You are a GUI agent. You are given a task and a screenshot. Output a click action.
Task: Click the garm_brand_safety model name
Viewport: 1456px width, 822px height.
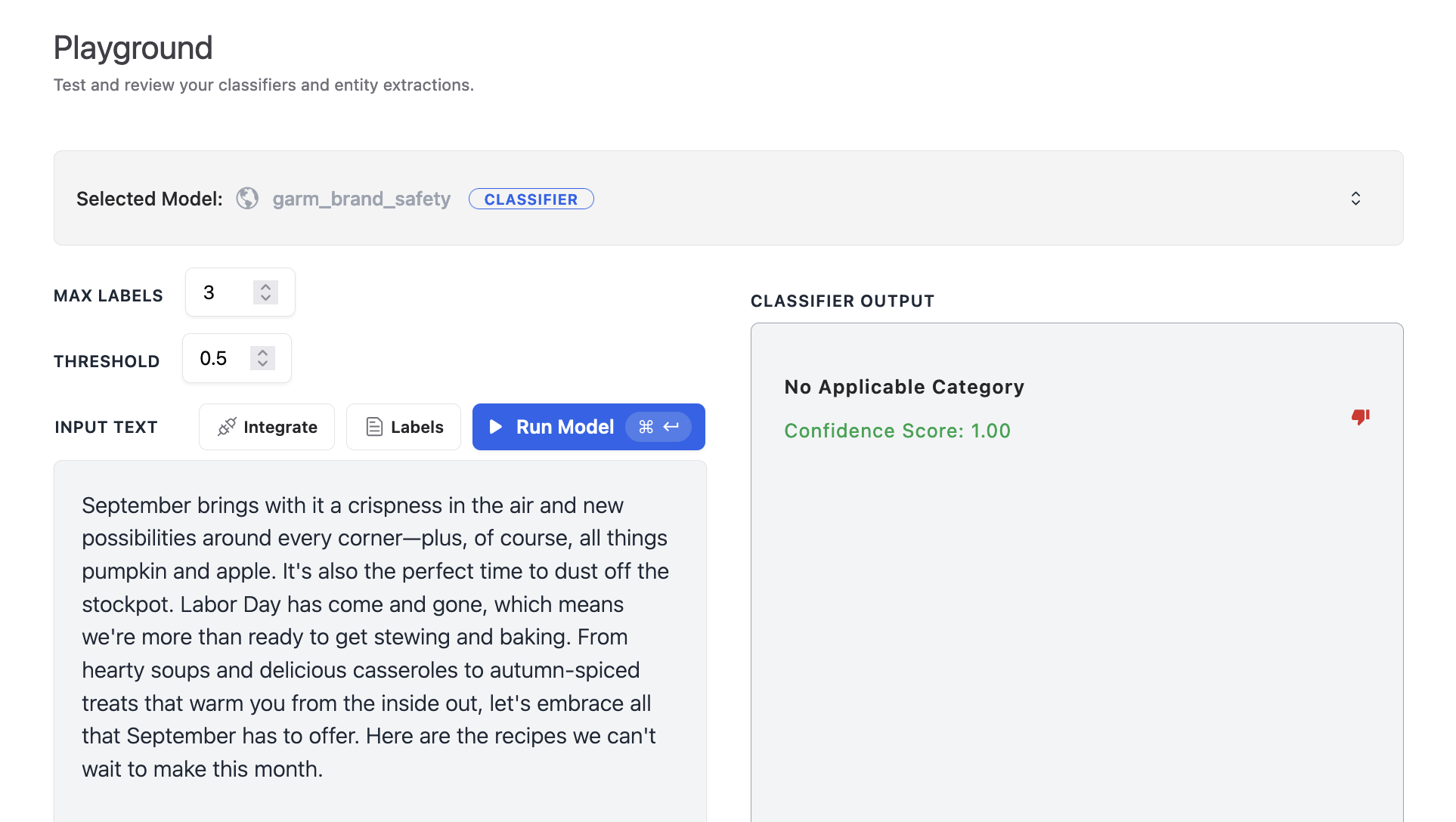tap(361, 199)
